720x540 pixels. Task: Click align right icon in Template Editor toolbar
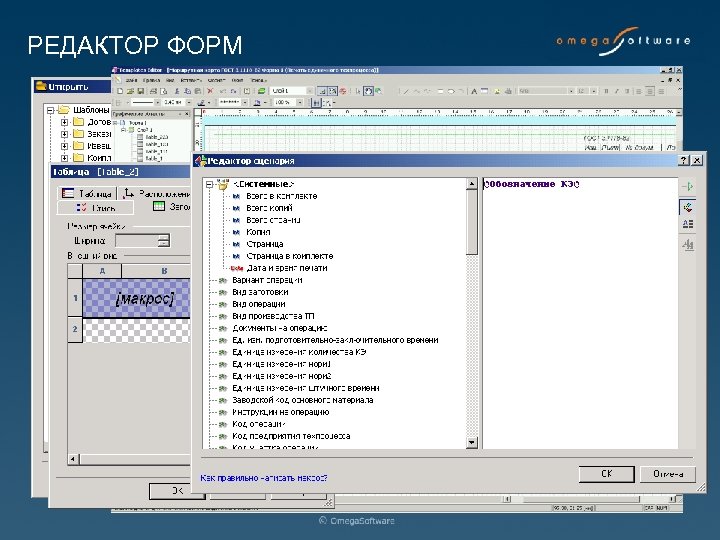click(661, 91)
